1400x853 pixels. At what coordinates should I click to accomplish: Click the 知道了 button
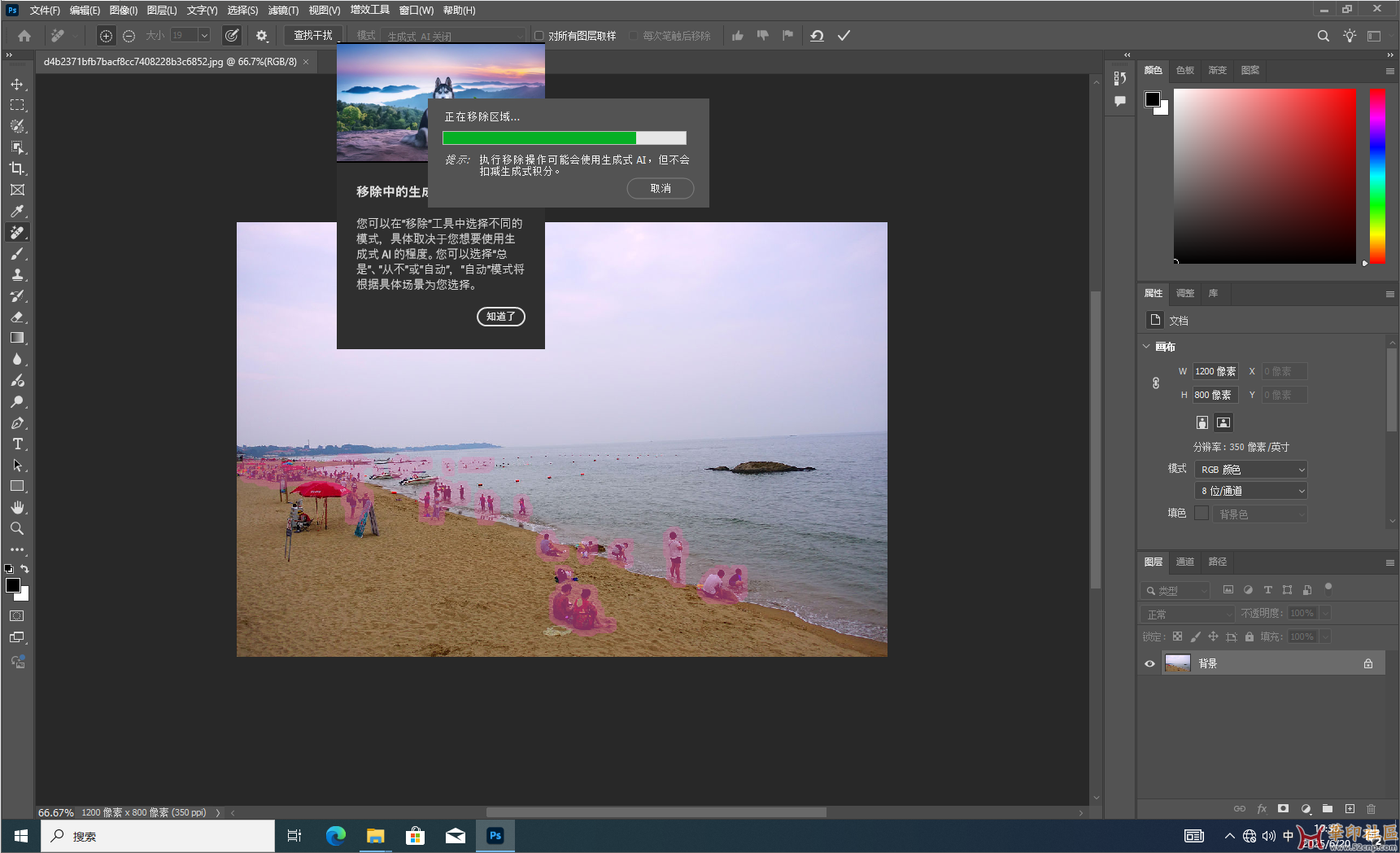click(501, 317)
